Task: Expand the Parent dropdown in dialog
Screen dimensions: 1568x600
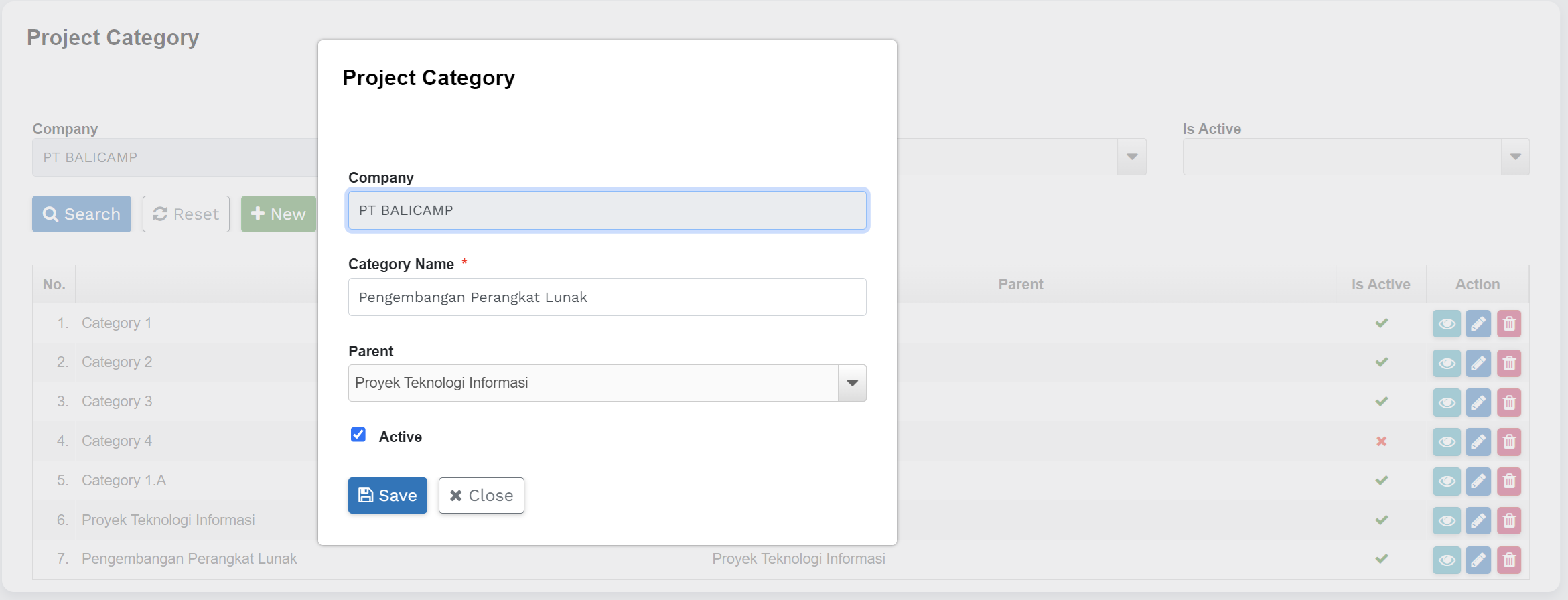Action: (x=852, y=383)
